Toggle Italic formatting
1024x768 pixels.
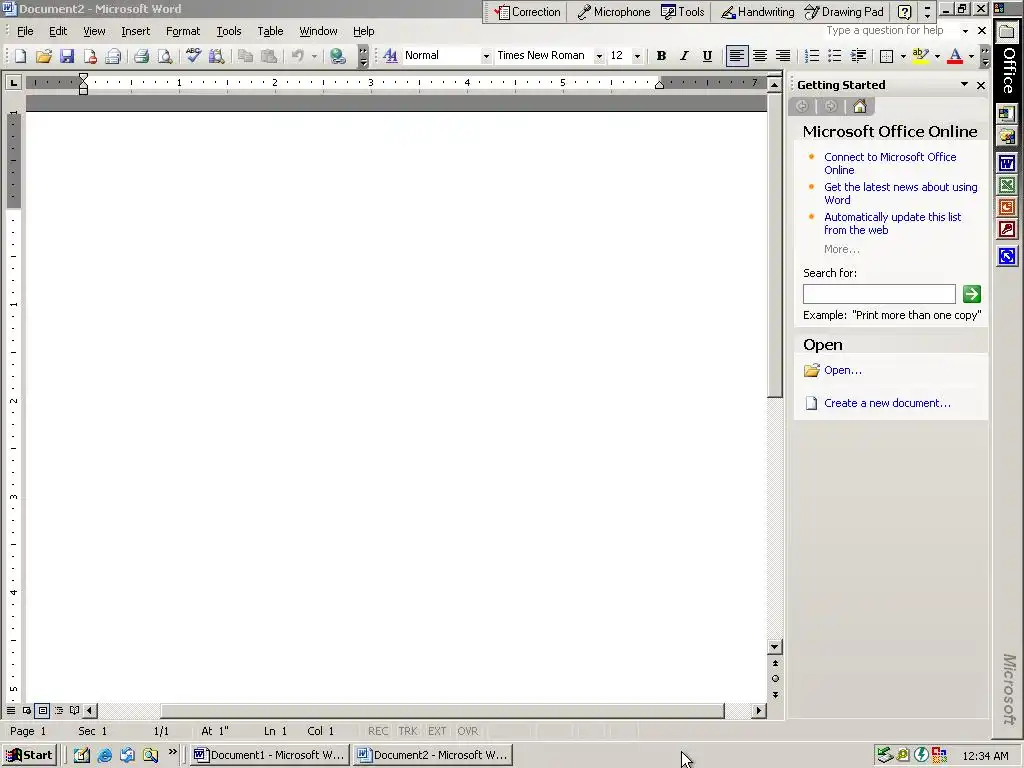click(684, 56)
